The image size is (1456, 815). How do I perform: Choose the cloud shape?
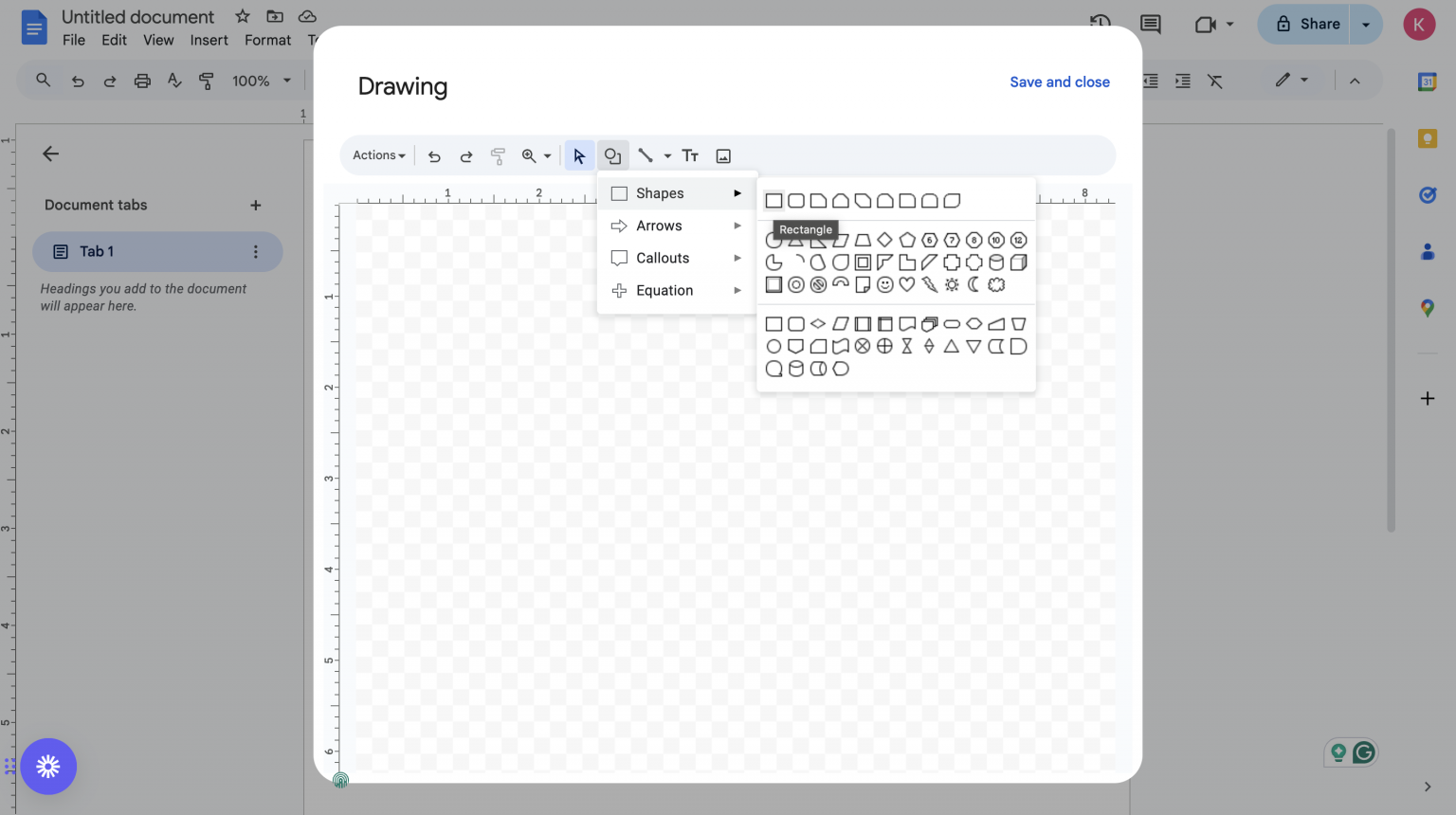[x=996, y=284]
